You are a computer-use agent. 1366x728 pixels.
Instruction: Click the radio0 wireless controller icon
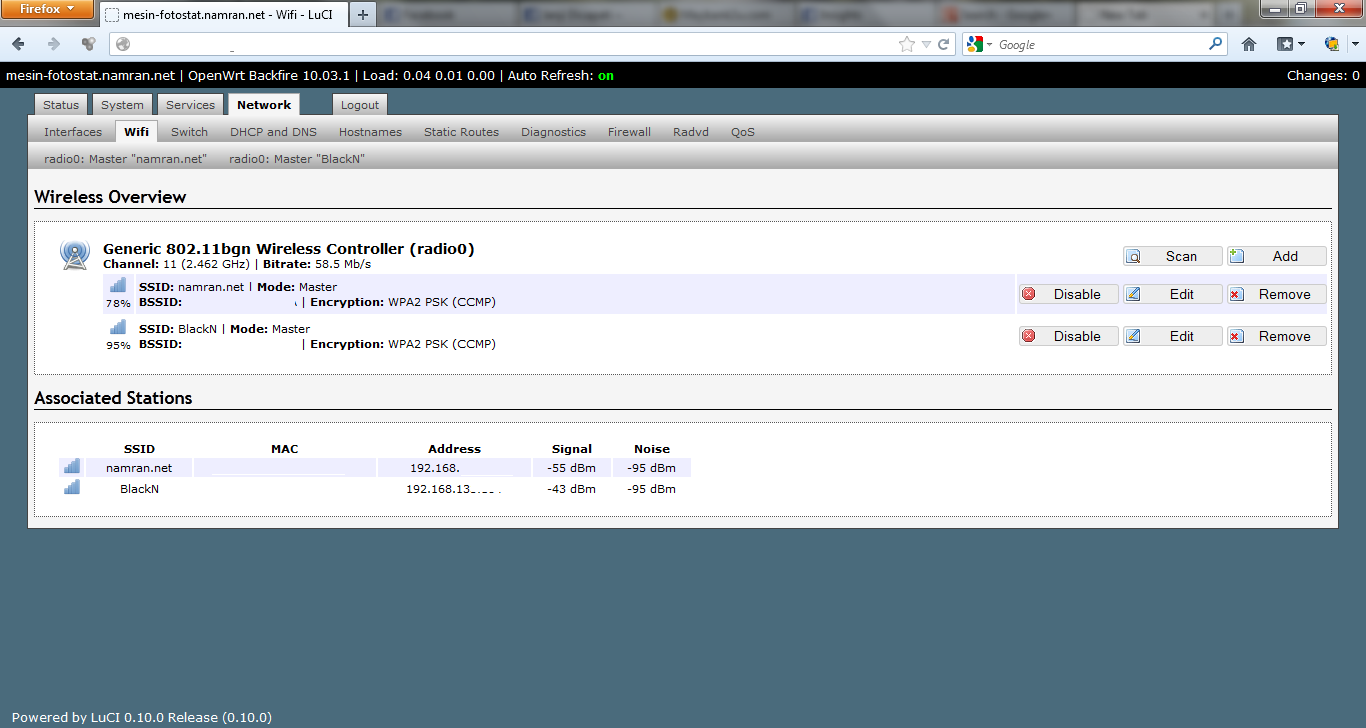click(74, 255)
